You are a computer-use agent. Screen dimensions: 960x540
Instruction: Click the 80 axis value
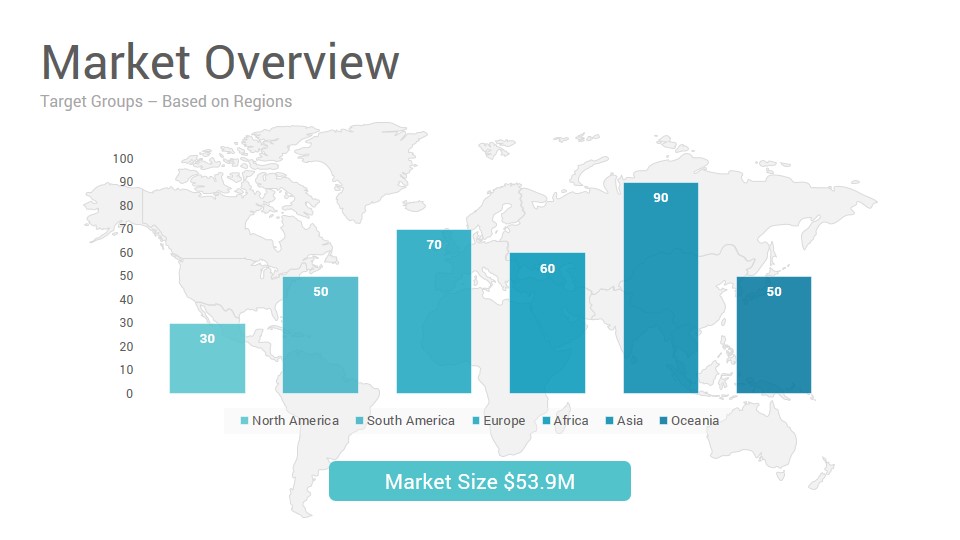tap(126, 206)
